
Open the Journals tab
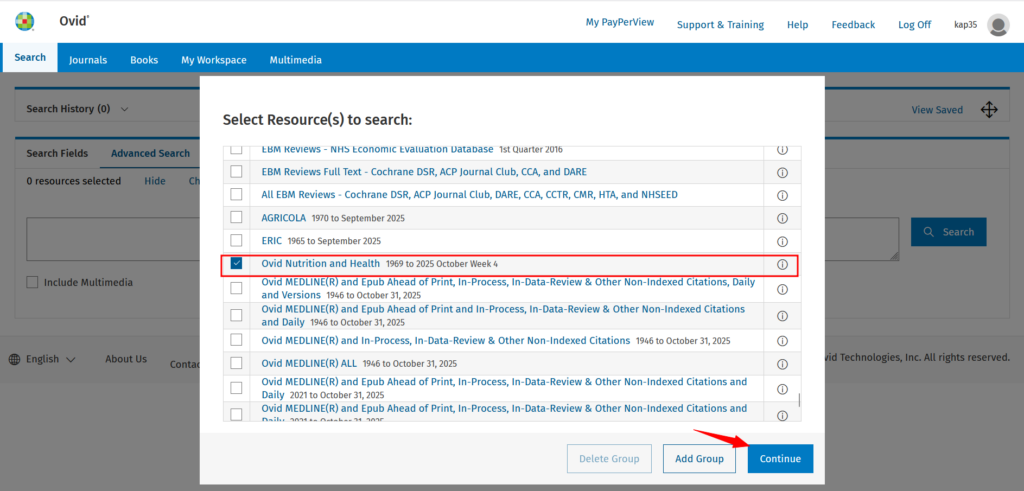coord(88,60)
